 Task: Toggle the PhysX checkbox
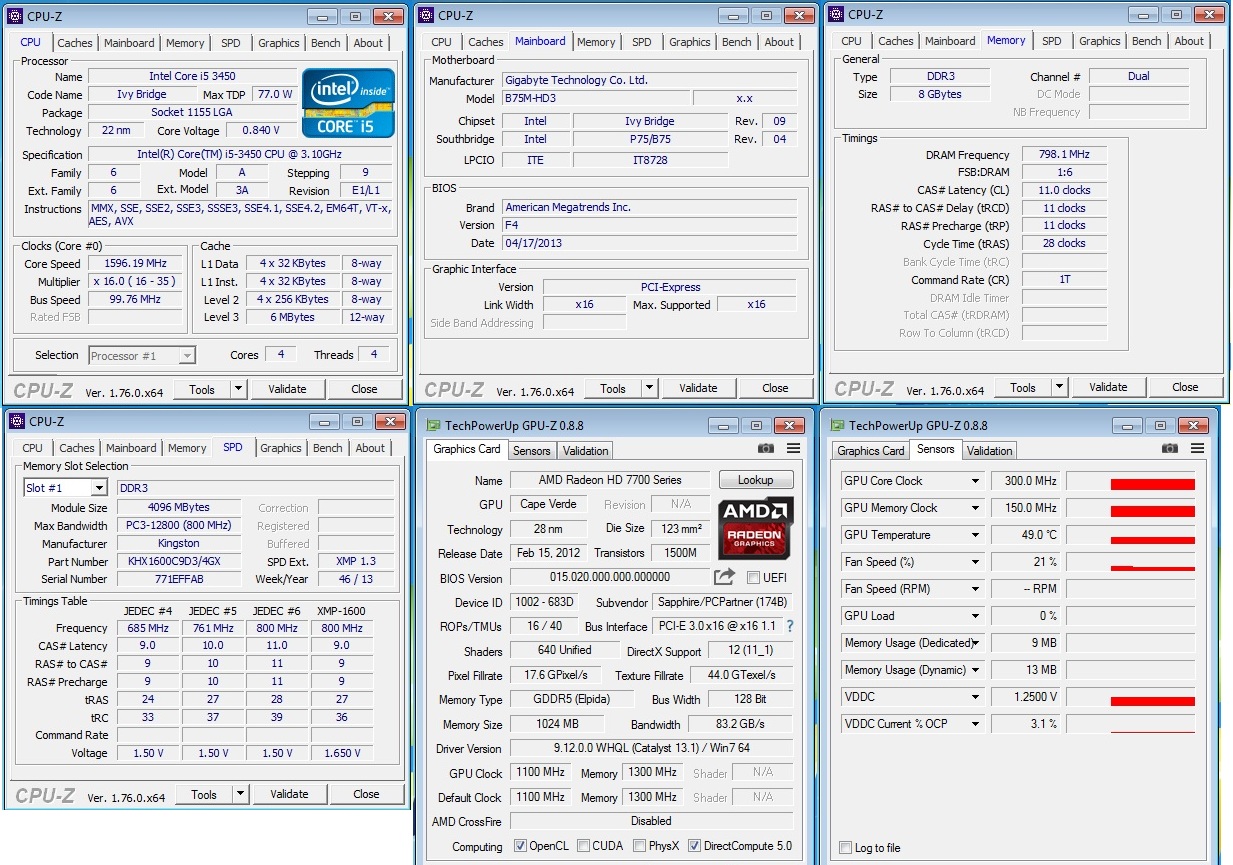[x=639, y=846]
